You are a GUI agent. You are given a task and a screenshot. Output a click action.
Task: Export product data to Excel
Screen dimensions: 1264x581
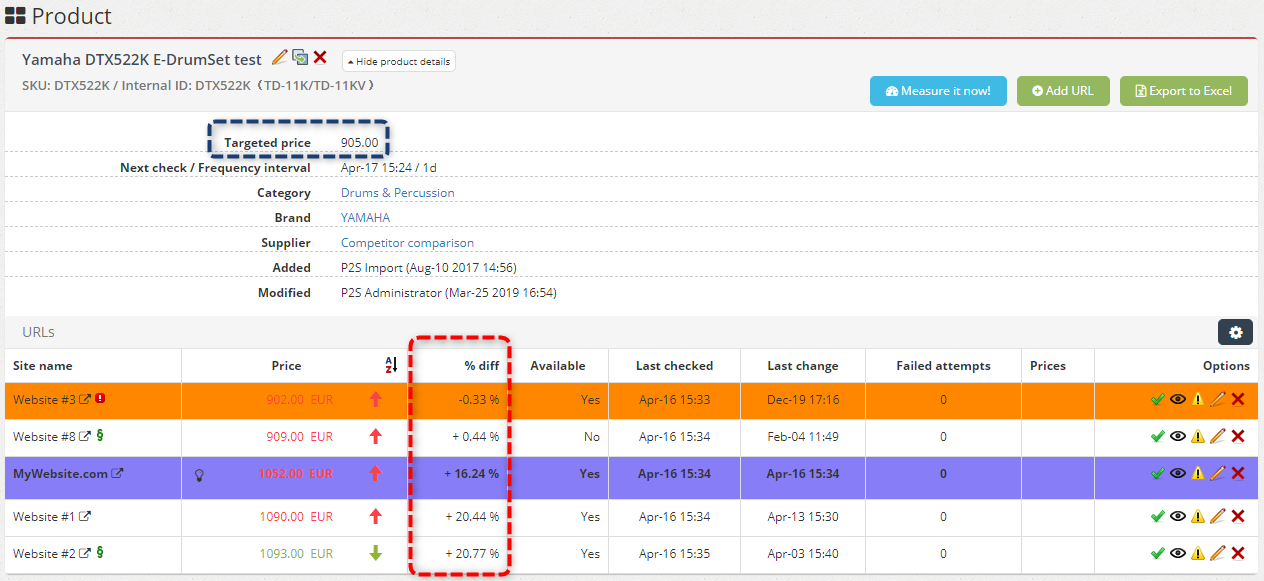(1183, 91)
